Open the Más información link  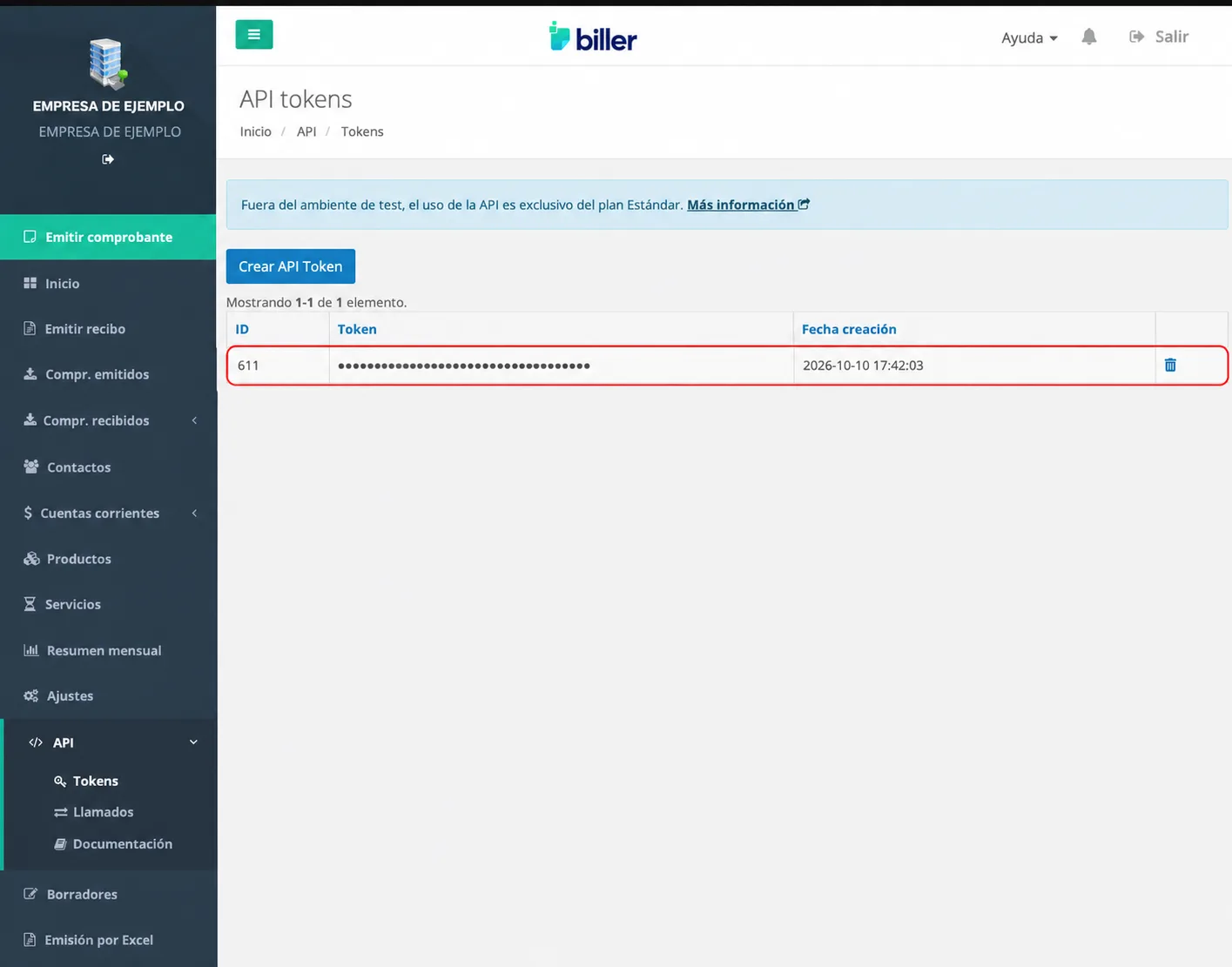(748, 205)
